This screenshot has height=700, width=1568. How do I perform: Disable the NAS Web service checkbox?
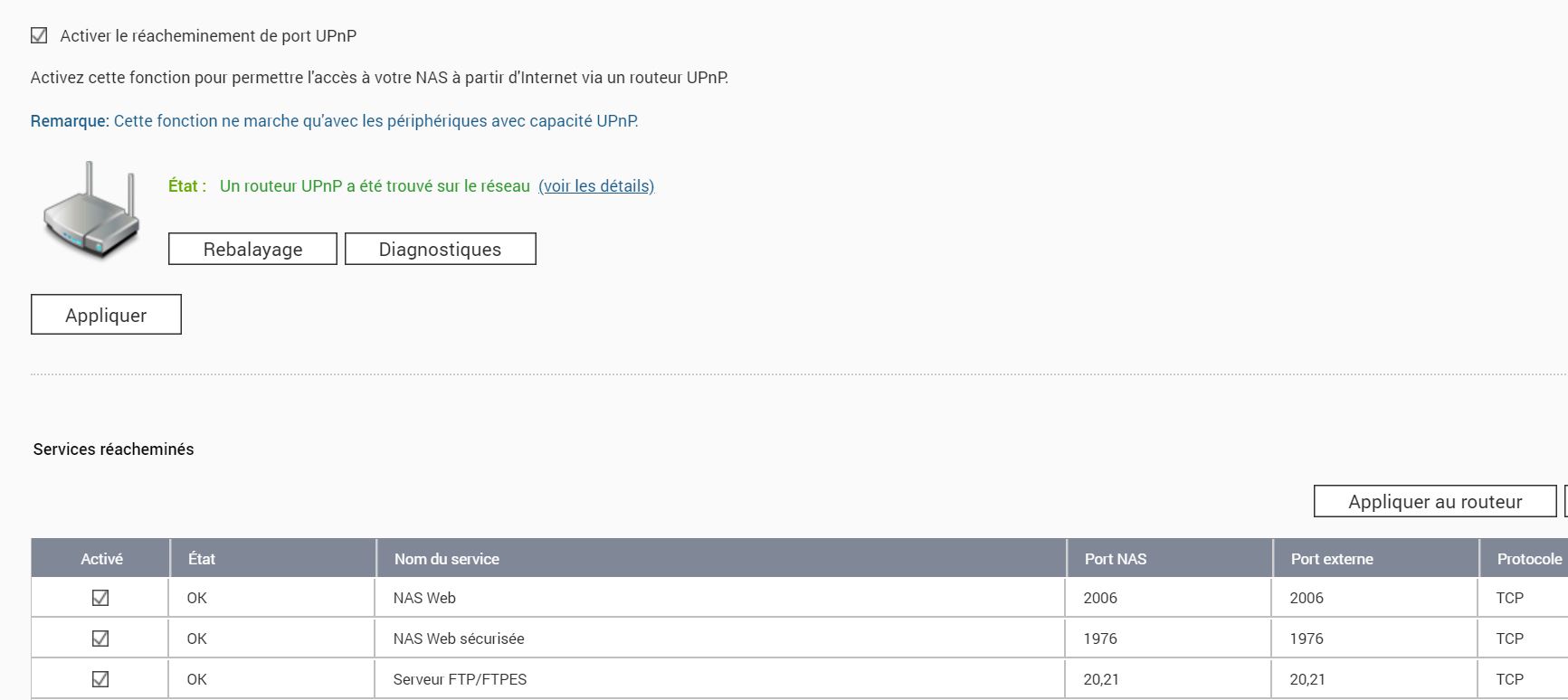pos(101,597)
